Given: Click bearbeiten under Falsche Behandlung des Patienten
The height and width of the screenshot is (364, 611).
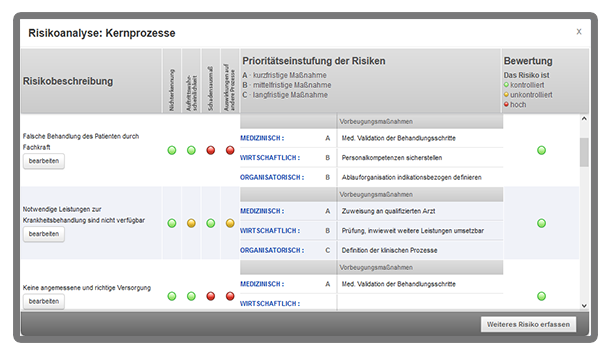Looking at the screenshot, I should 44,161.
